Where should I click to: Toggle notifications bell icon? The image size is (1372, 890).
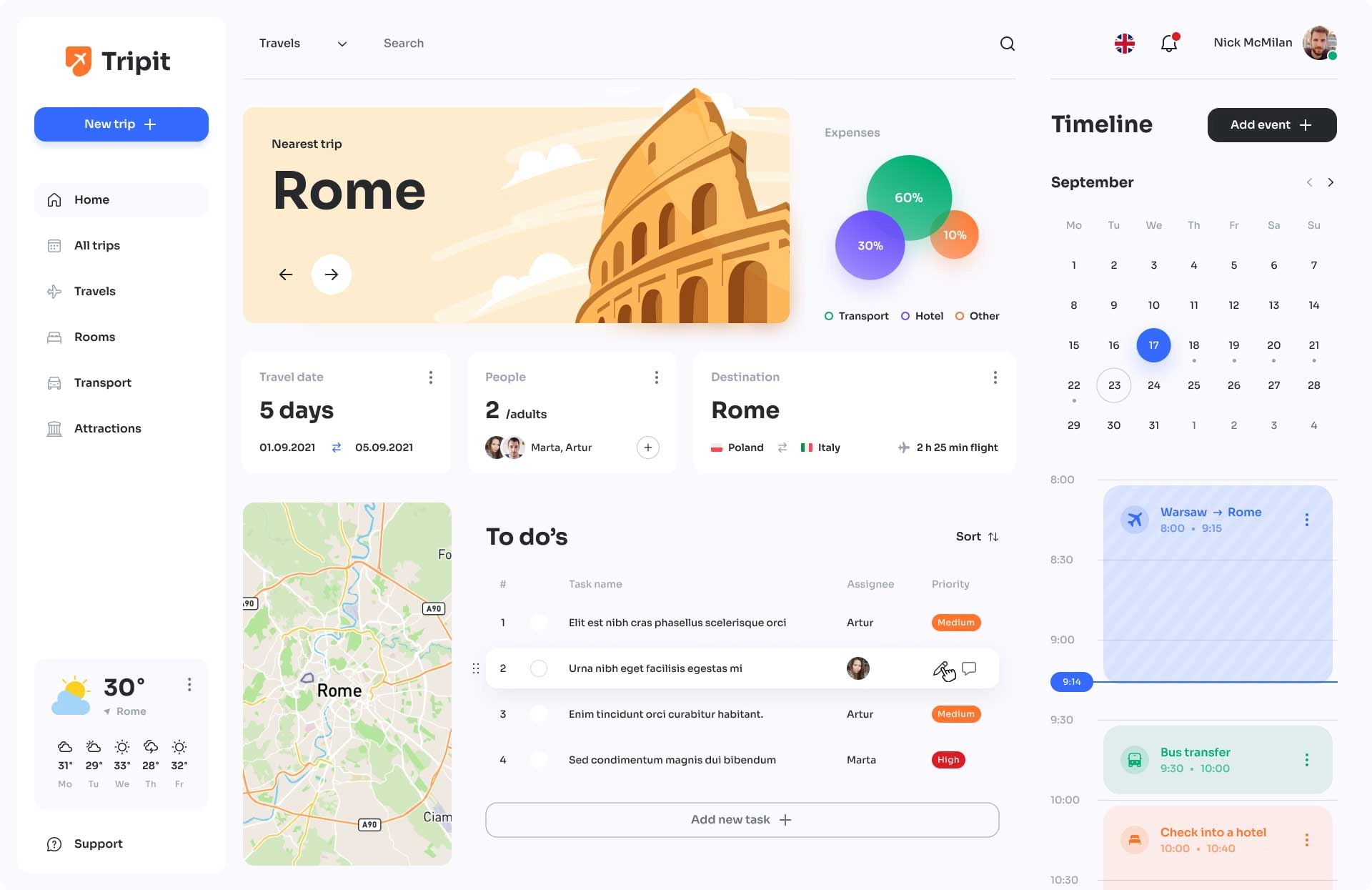[x=1169, y=43]
